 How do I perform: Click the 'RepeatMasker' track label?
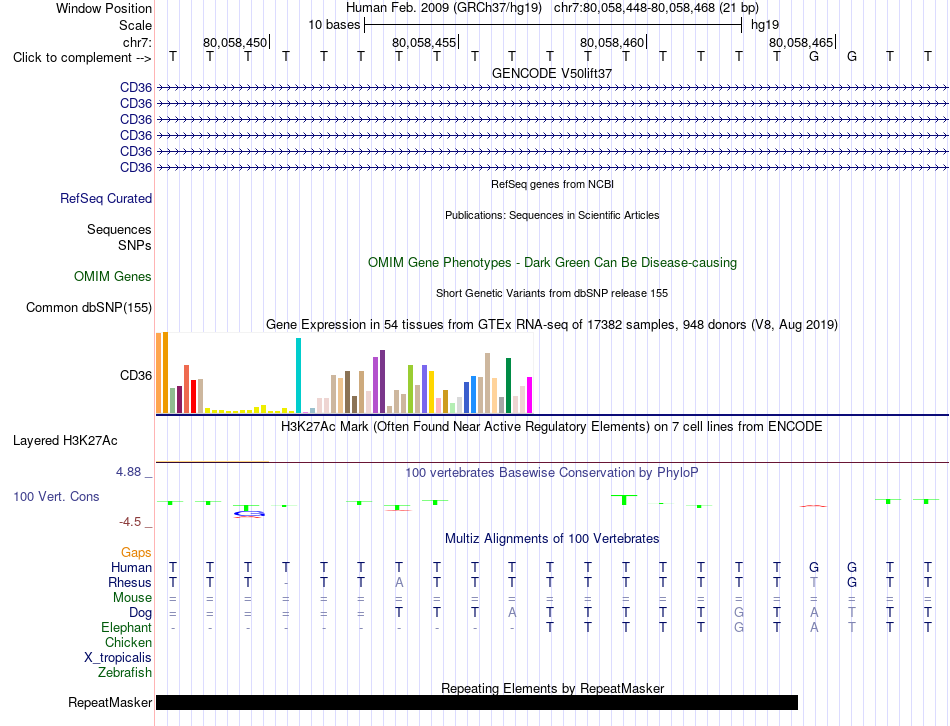[x=110, y=702]
